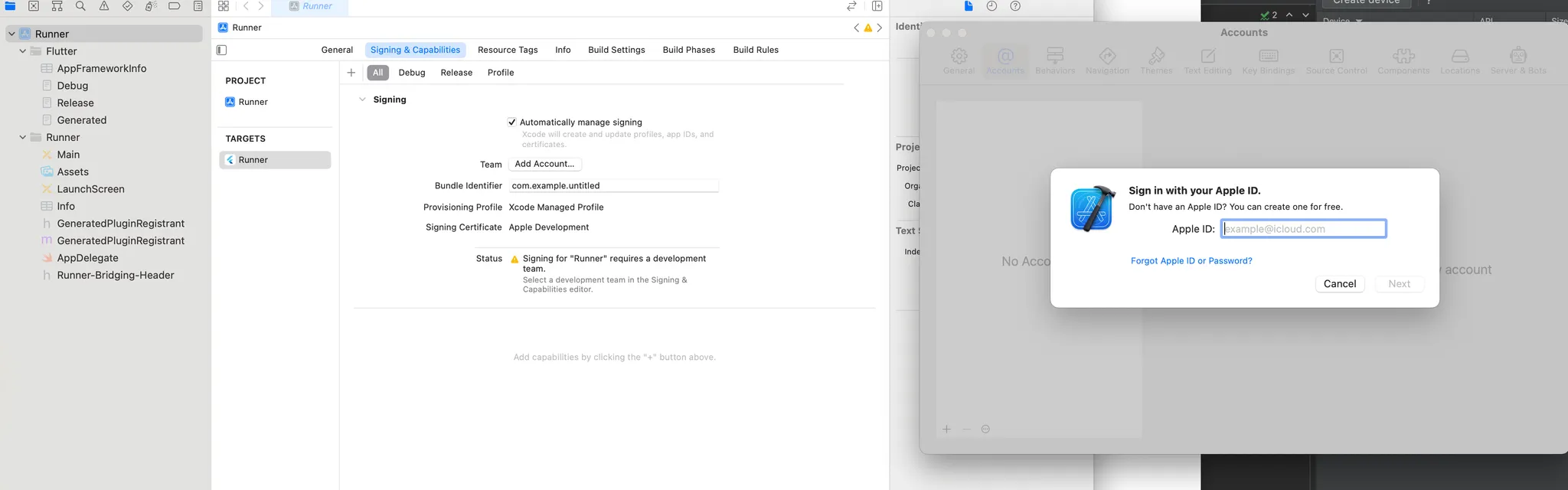Open the Test navigator diamond icon

pos(127,6)
